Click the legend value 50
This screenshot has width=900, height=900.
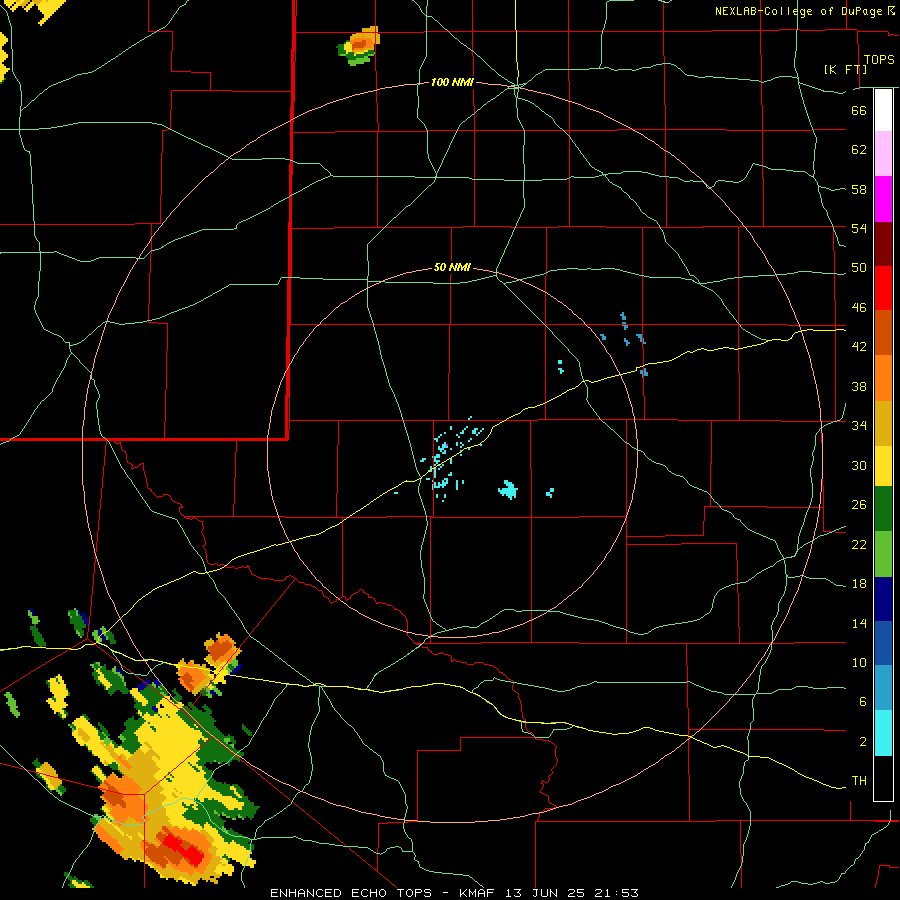(x=859, y=268)
